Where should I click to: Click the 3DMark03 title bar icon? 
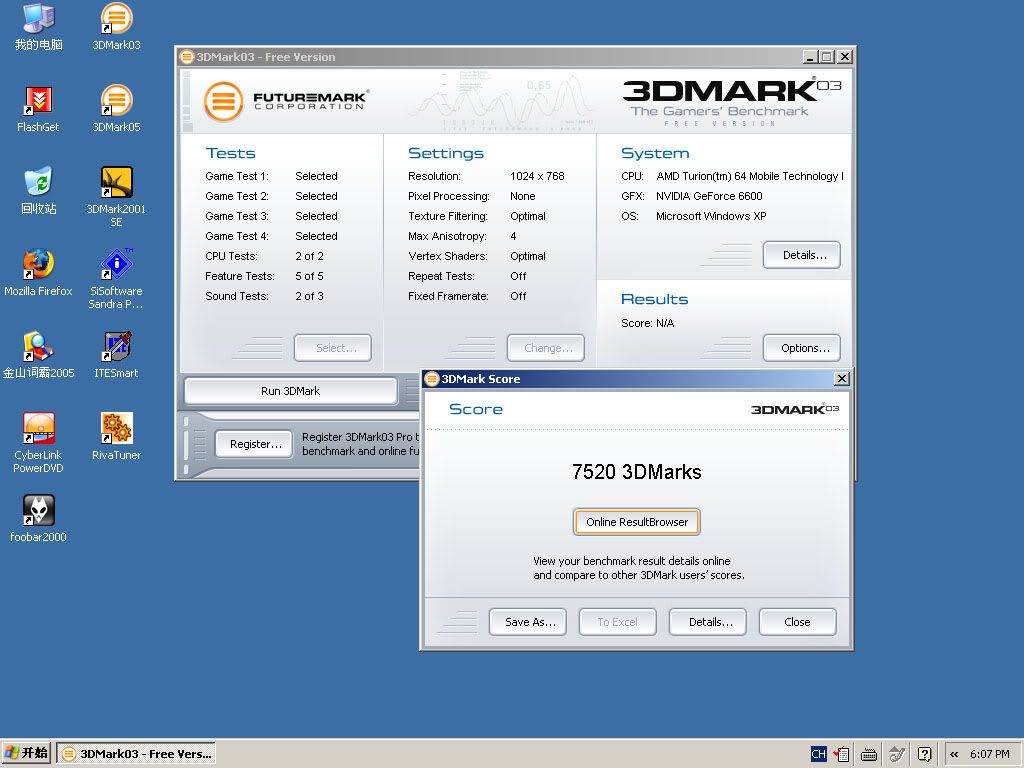[187, 57]
